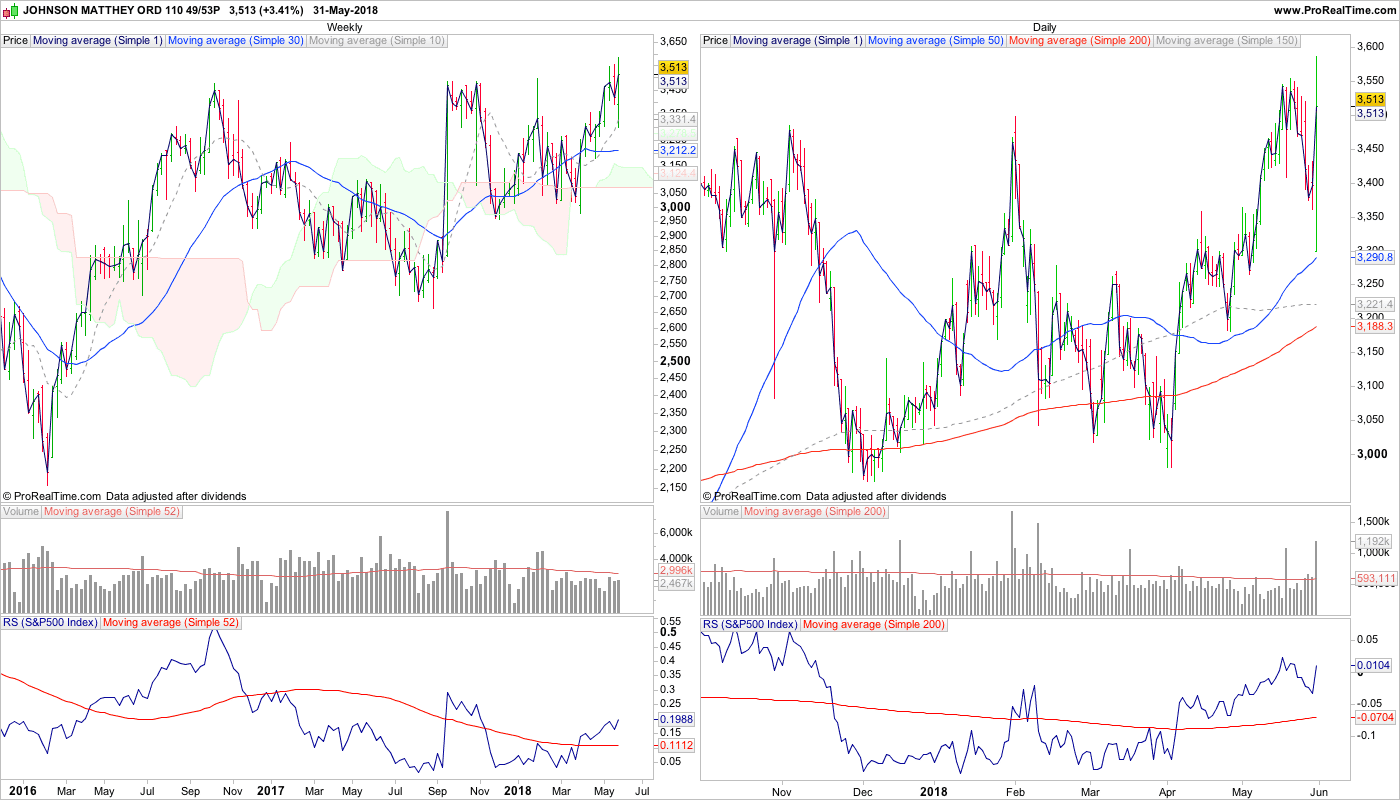Click the red -0.0704 RS average value
This screenshot has height=800, width=1400.
coord(1376,717)
